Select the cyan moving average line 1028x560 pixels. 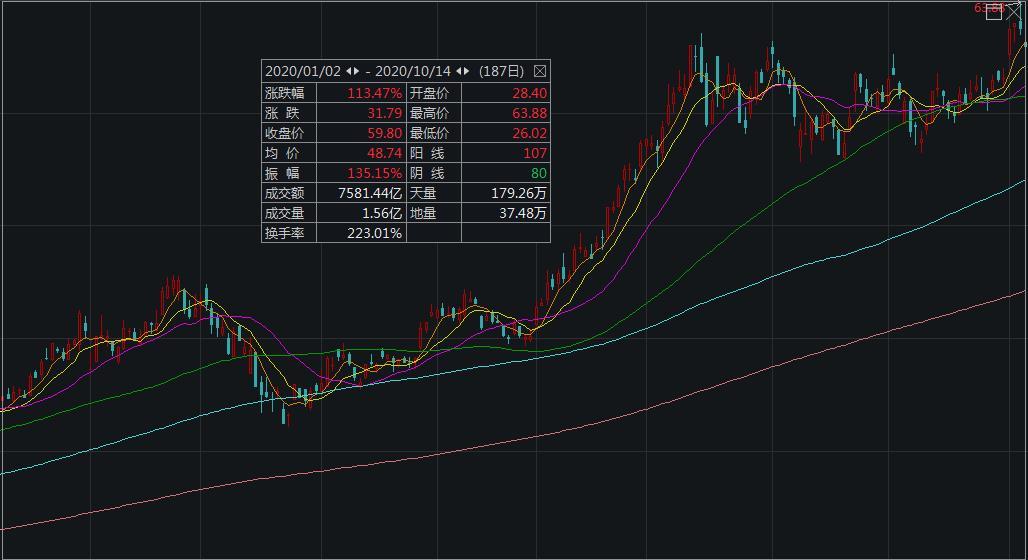click(x=524, y=359)
